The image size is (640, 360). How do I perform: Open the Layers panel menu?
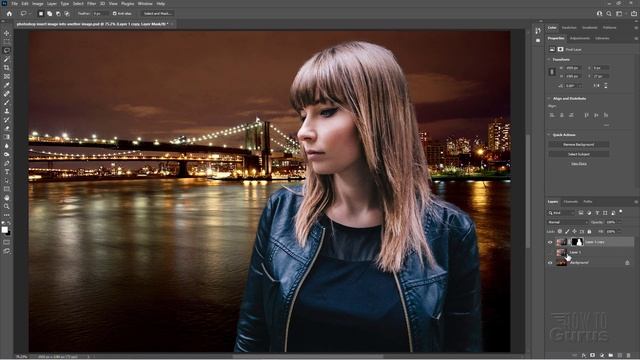[x=636, y=202]
